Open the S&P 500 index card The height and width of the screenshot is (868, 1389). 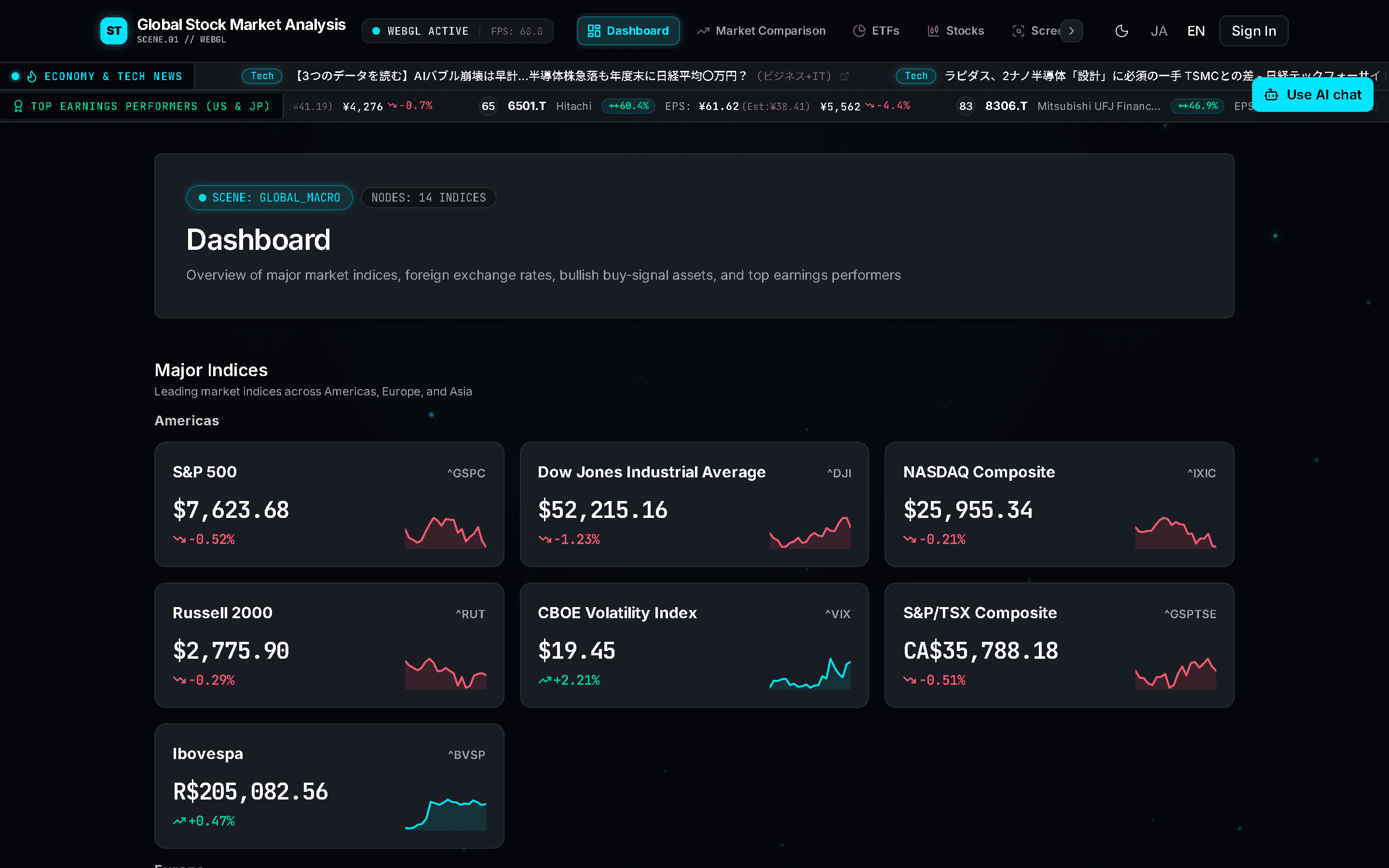(329, 504)
